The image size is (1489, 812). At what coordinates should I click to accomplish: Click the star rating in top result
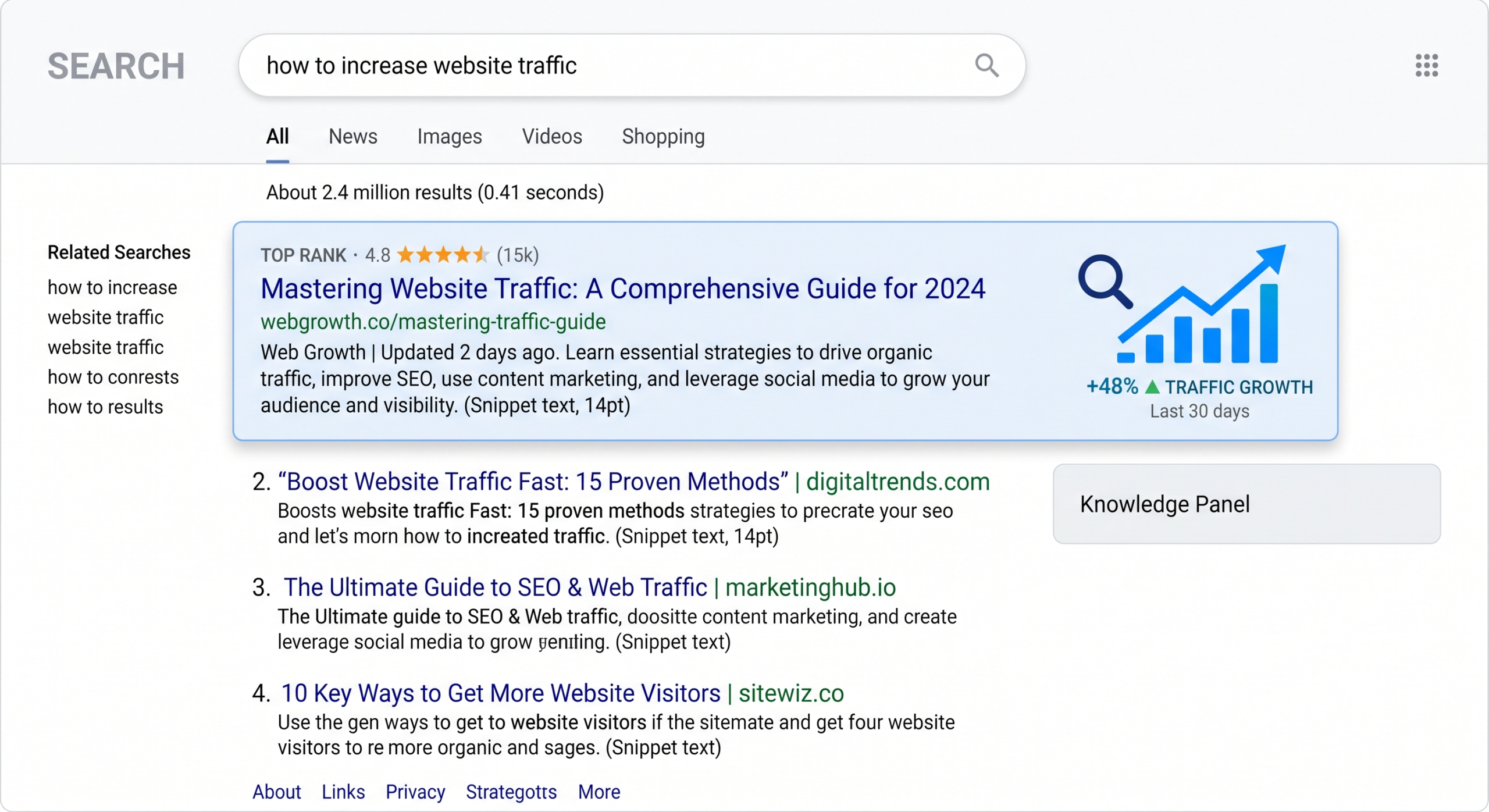tap(443, 255)
